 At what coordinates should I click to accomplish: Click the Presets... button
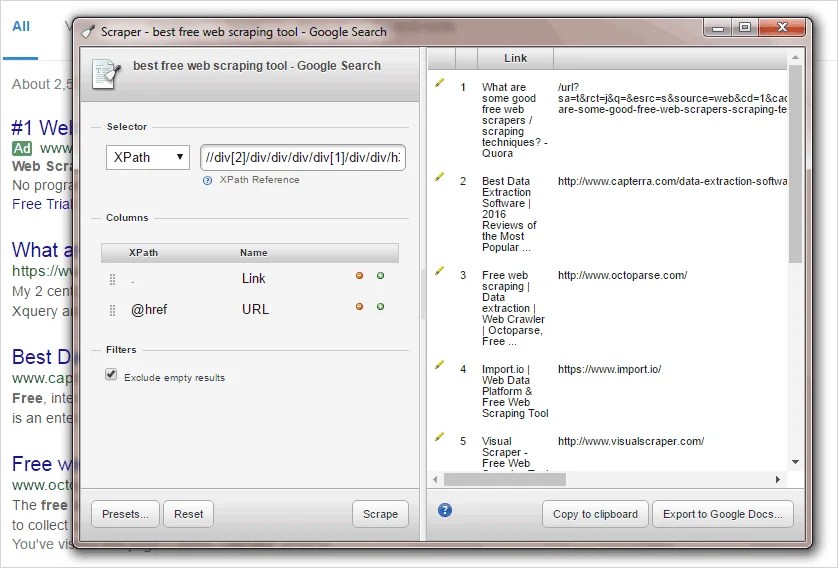125,514
